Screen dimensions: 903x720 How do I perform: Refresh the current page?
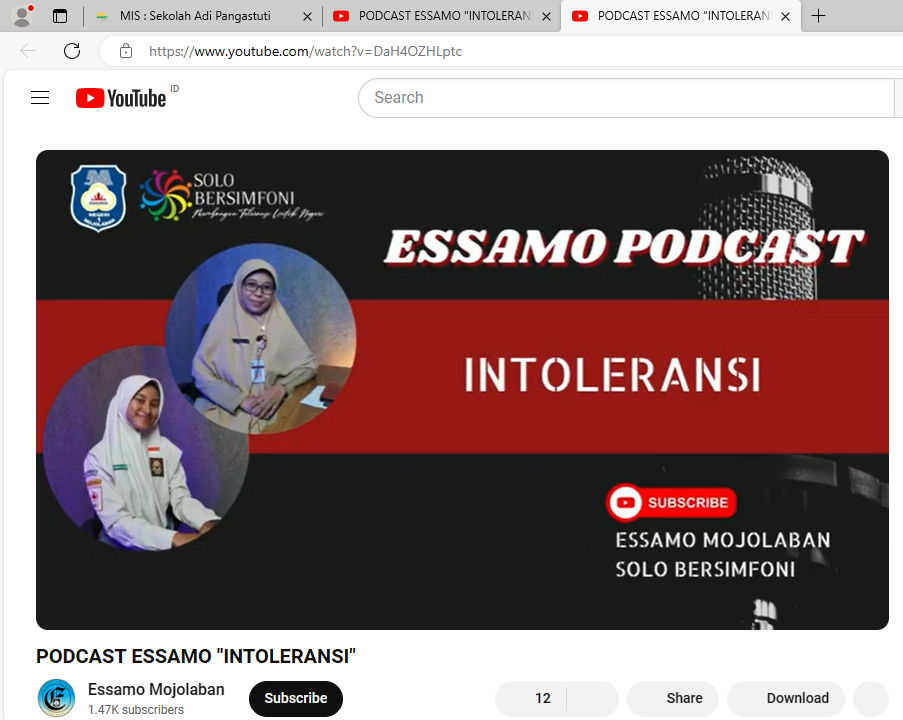[x=71, y=51]
